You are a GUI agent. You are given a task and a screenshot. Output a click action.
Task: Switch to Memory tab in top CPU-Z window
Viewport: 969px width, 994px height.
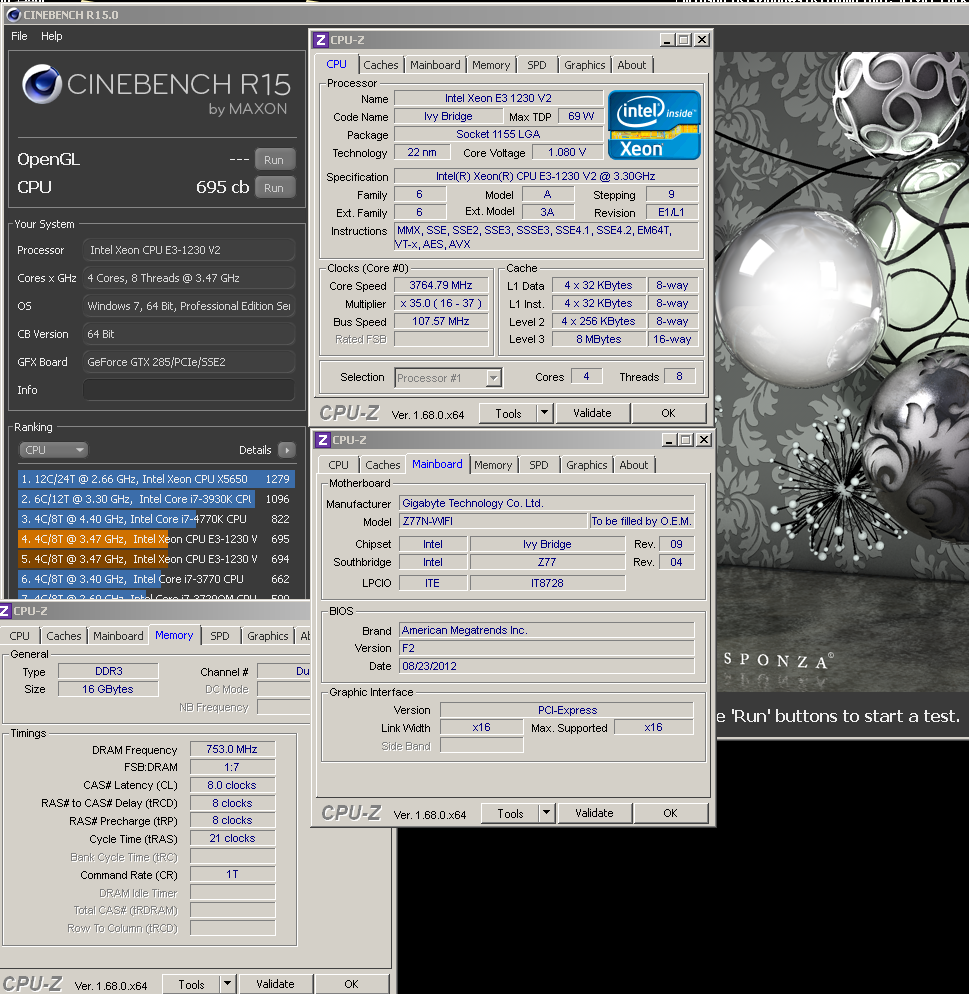(x=491, y=65)
